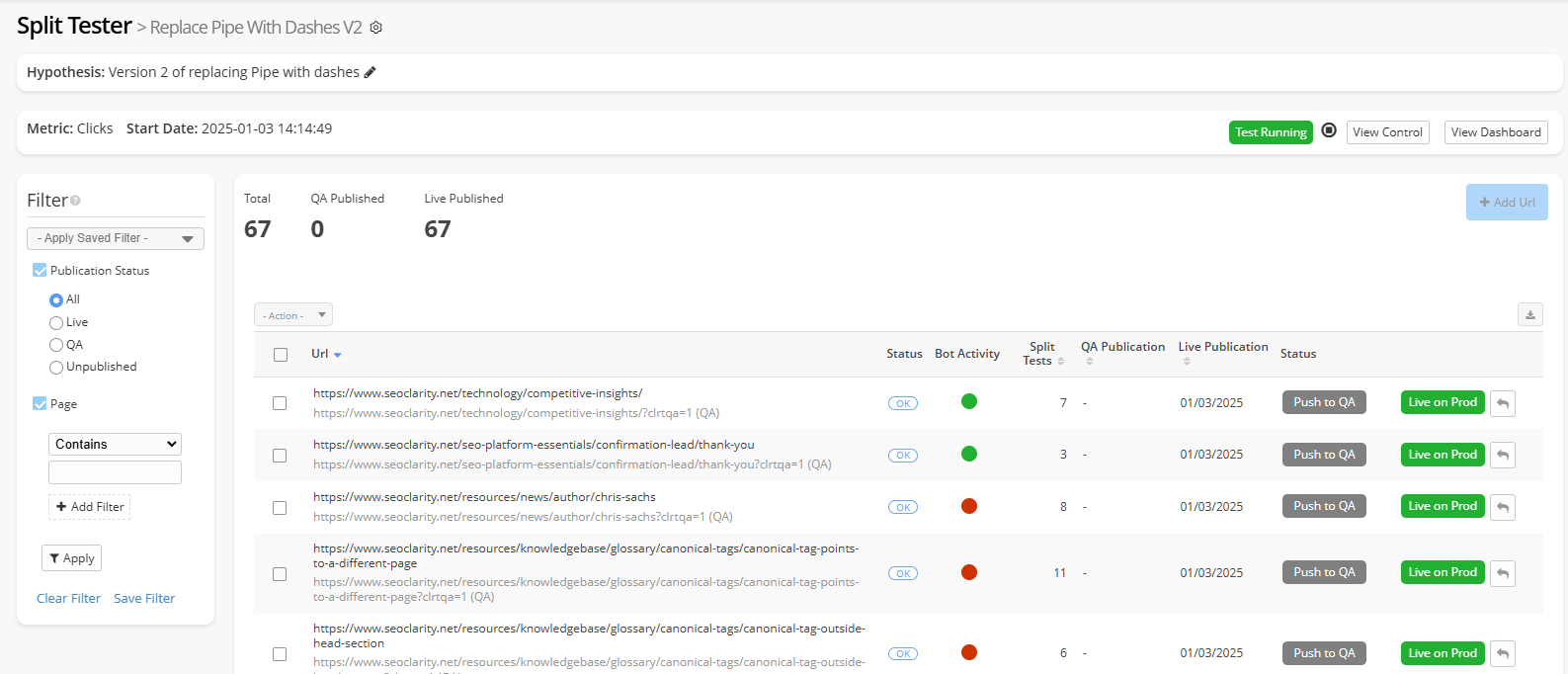
Task: Select the Unpublished radio option
Action: pyautogui.click(x=56, y=368)
